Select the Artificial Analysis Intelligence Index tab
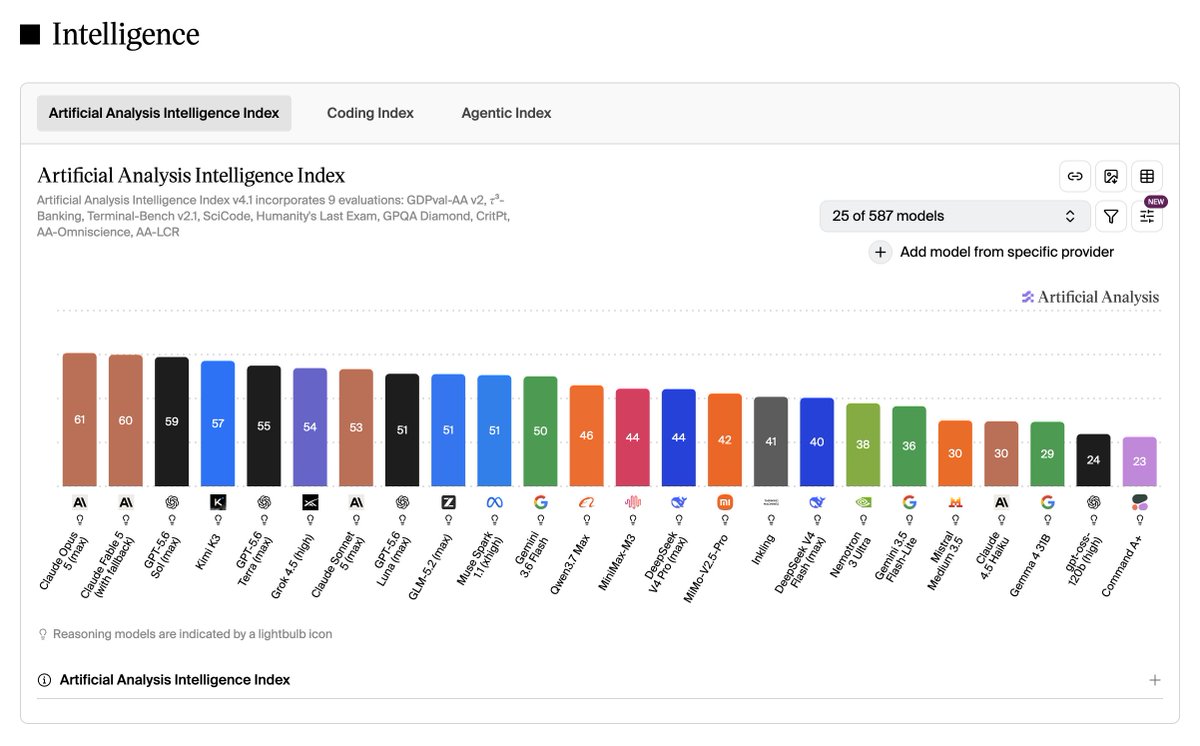Image resolution: width=1200 pixels, height=746 pixels. click(164, 113)
